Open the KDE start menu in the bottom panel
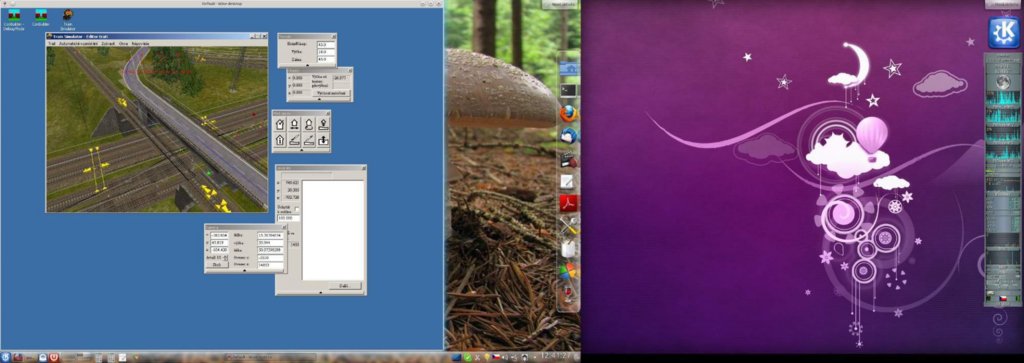 coord(5,358)
